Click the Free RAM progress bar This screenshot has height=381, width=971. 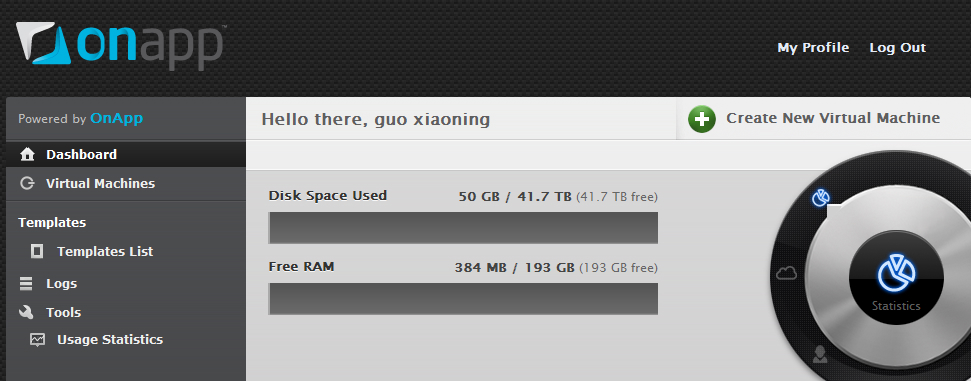tap(463, 299)
